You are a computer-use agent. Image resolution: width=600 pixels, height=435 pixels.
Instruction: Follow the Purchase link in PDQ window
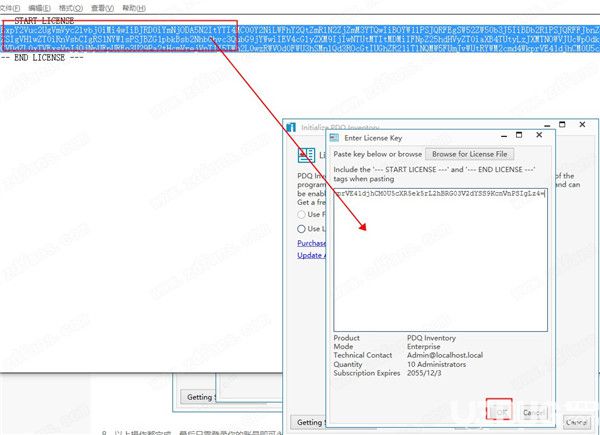click(x=311, y=243)
